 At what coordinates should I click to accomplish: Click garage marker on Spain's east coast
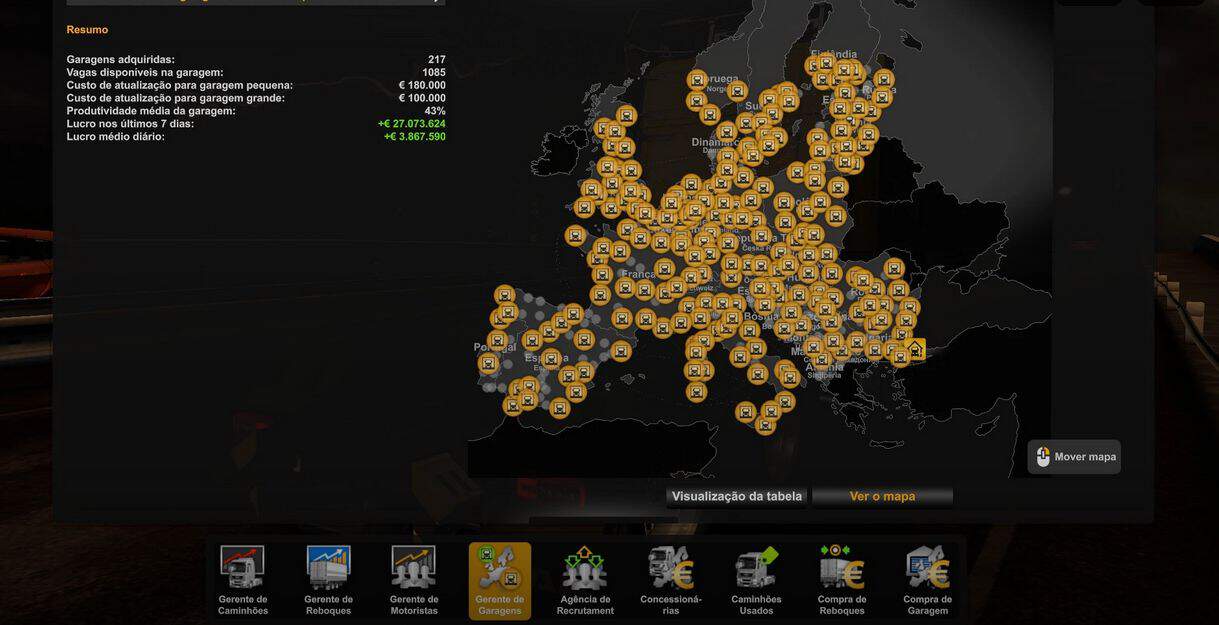point(620,351)
